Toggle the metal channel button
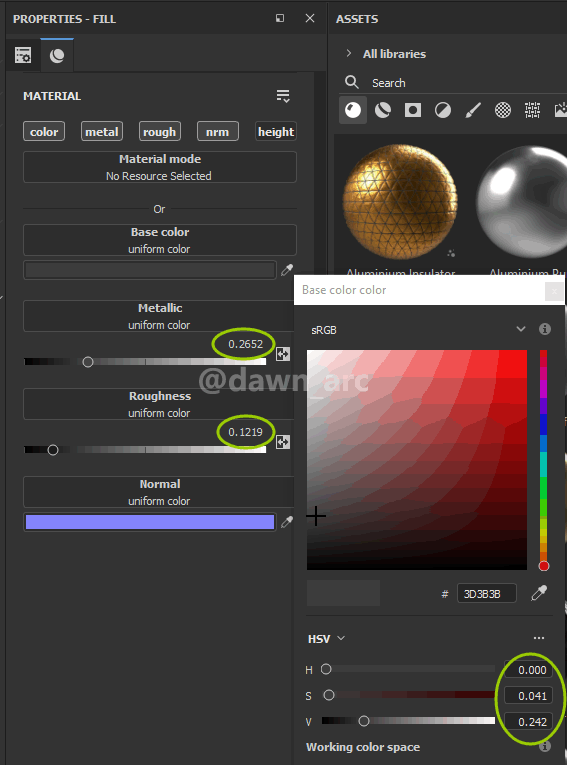 101,132
